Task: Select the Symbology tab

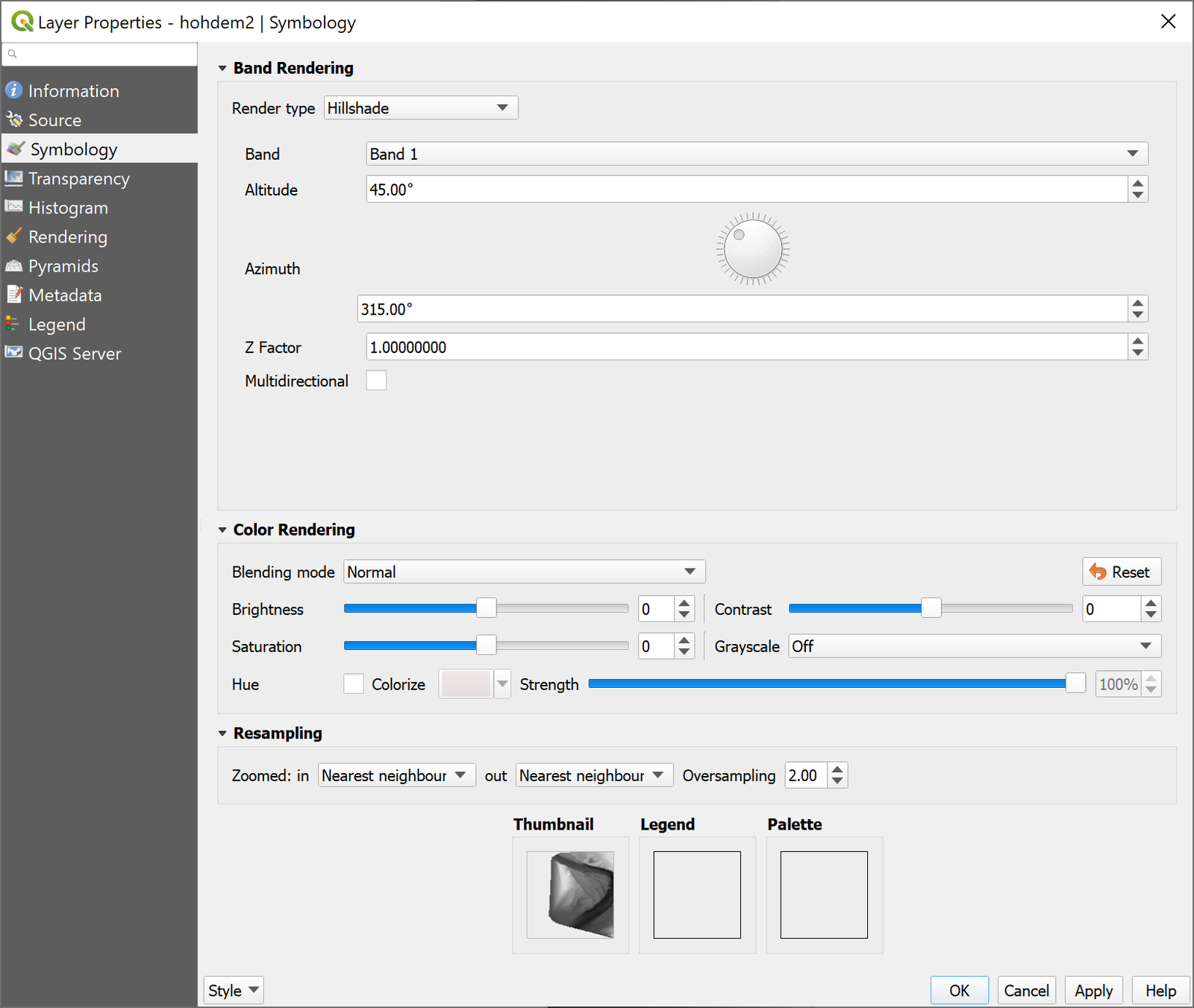Action: 73,149
